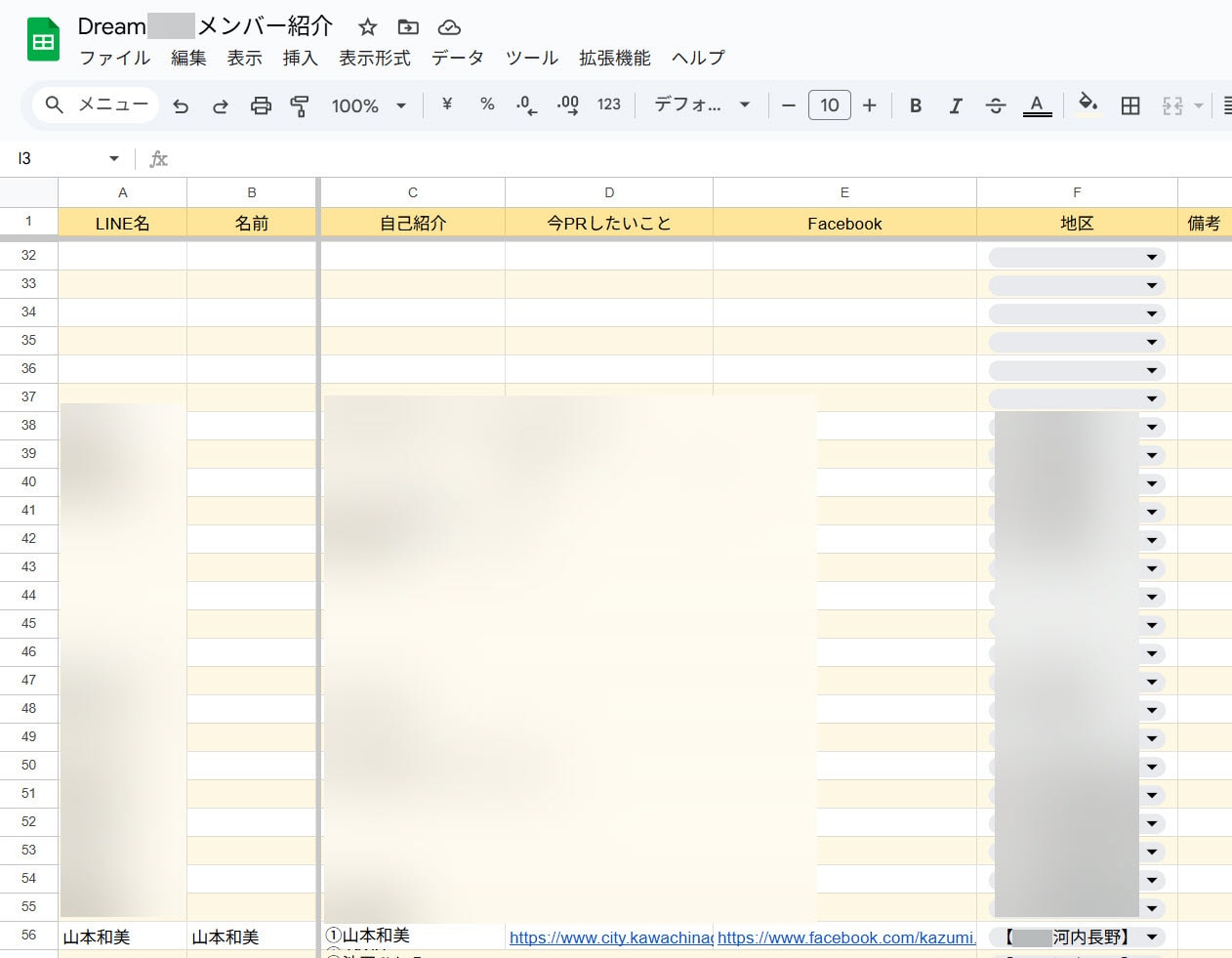Star this document with the star icon
Viewport: 1232px width, 958px height.
coord(367,27)
